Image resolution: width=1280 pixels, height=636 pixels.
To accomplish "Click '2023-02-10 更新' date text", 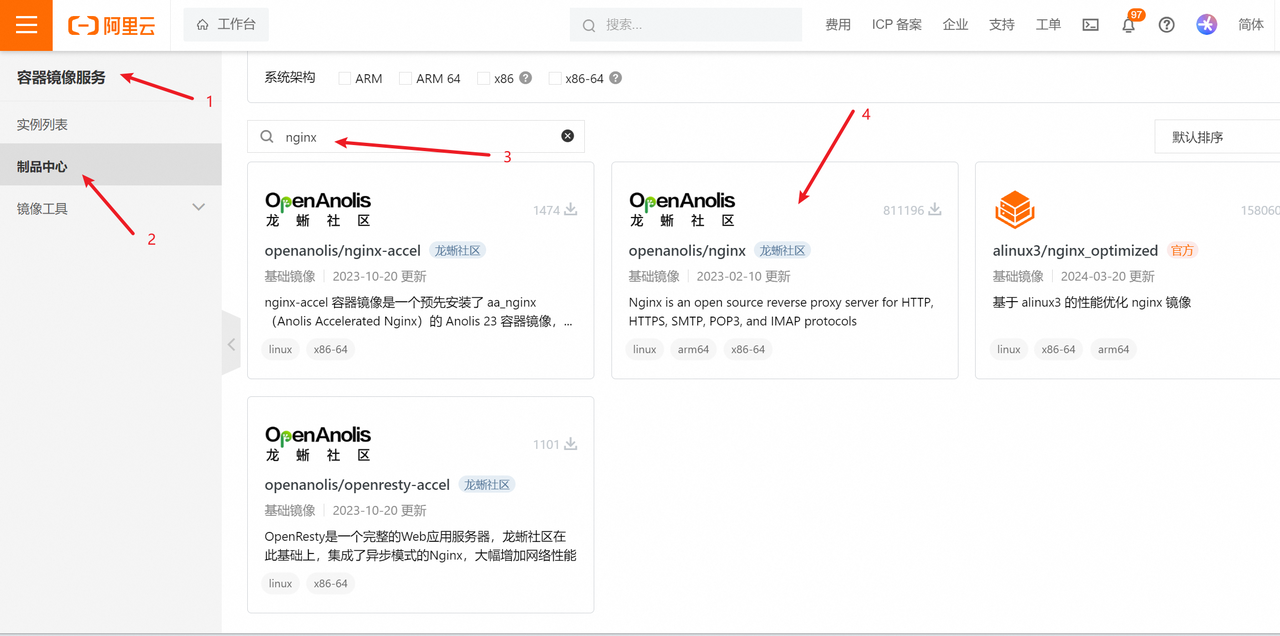I will 743,276.
